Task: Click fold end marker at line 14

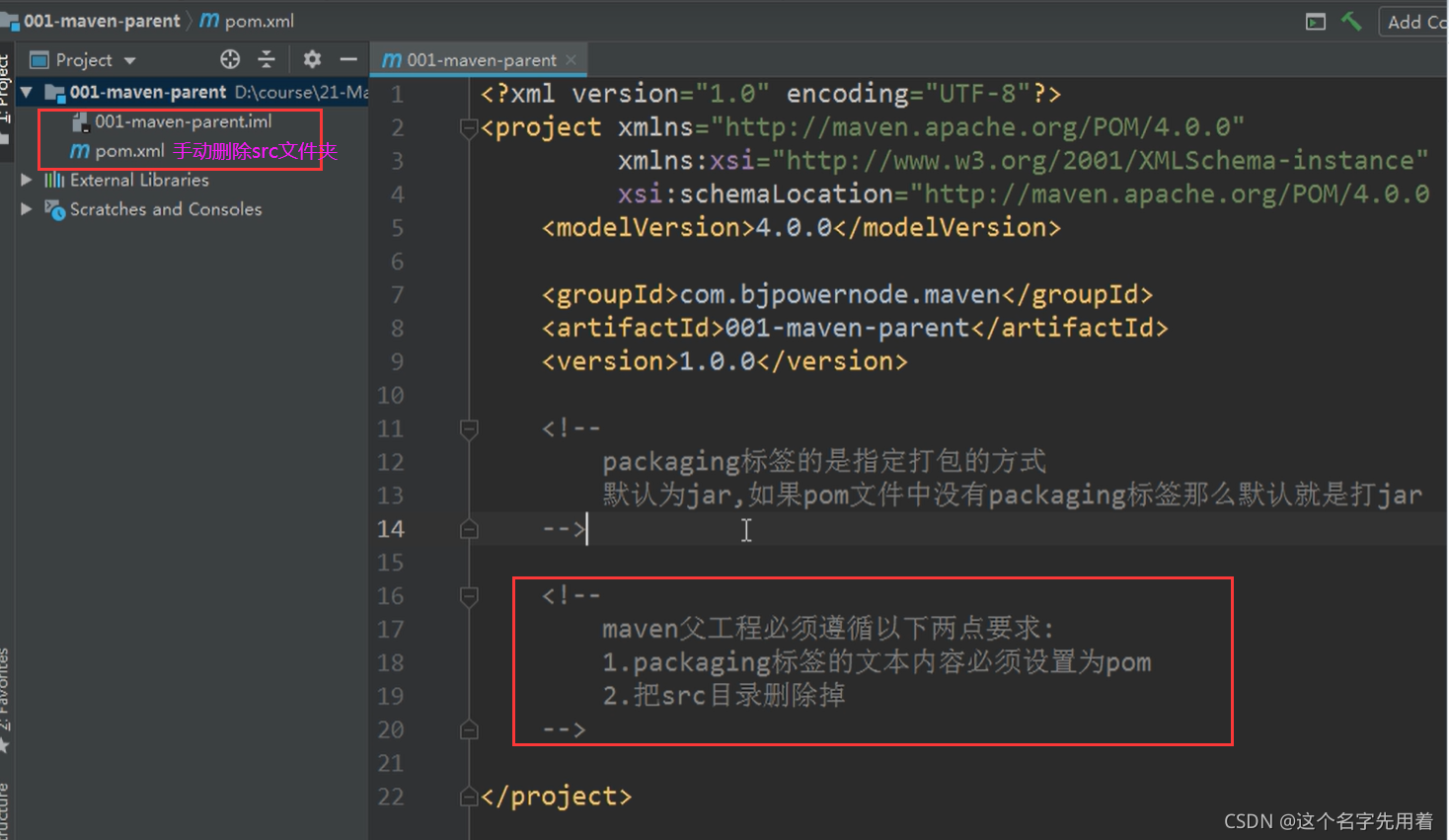Action: pos(469,529)
